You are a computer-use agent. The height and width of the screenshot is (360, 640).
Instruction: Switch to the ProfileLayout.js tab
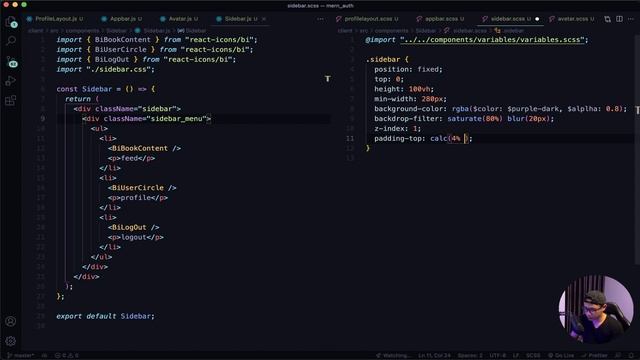click(55, 19)
